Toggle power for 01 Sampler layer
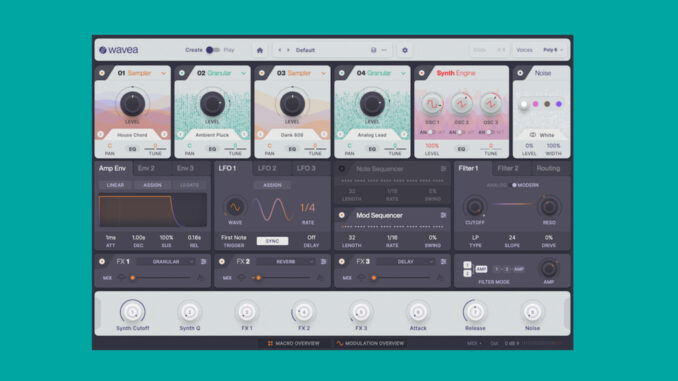The width and height of the screenshot is (678, 381). coord(102,73)
